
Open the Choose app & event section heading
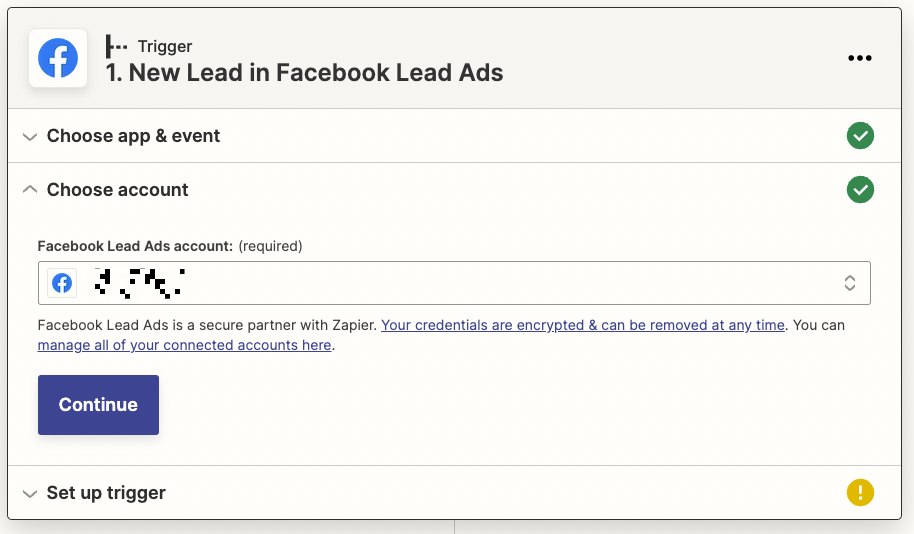pos(133,136)
